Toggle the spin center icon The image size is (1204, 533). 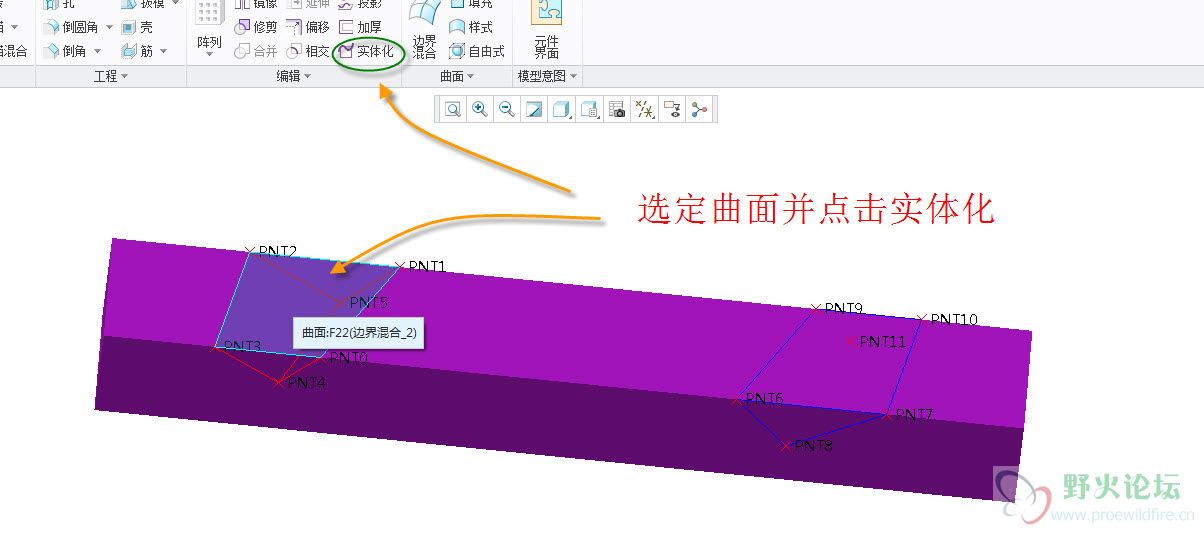pos(699,110)
